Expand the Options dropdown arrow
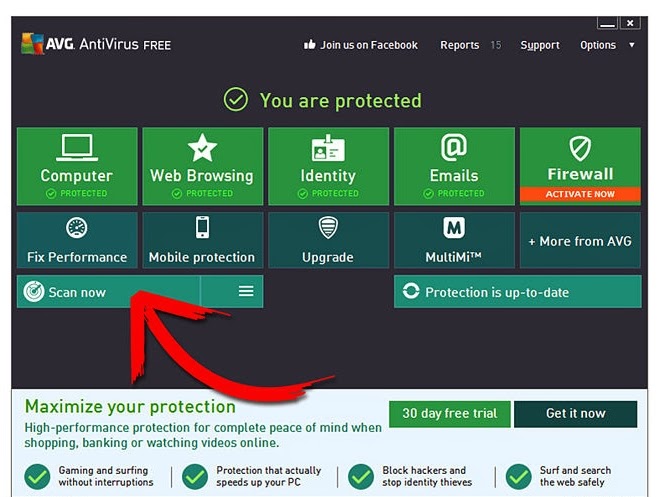The height and width of the screenshot is (497, 665). pos(631,45)
